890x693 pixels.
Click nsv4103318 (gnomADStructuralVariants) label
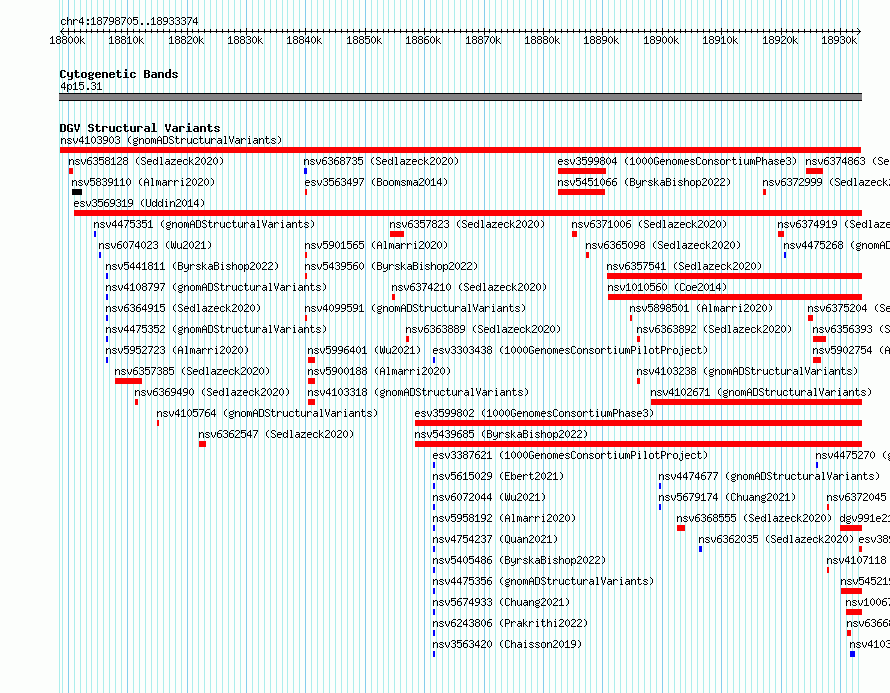click(x=418, y=392)
